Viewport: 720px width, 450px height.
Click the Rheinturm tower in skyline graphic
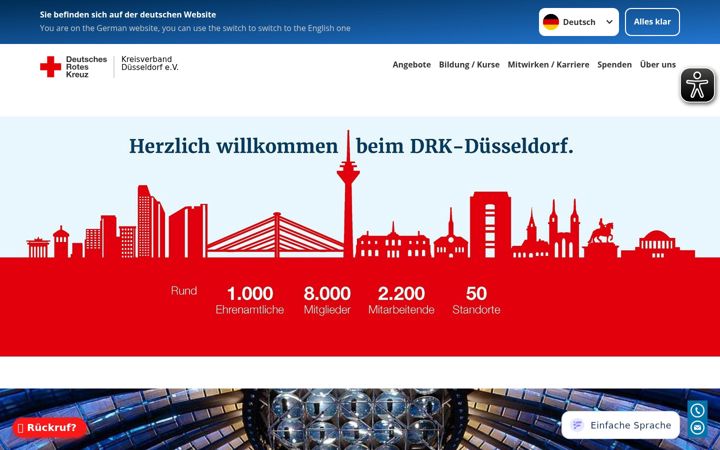pyautogui.click(x=348, y=193)
